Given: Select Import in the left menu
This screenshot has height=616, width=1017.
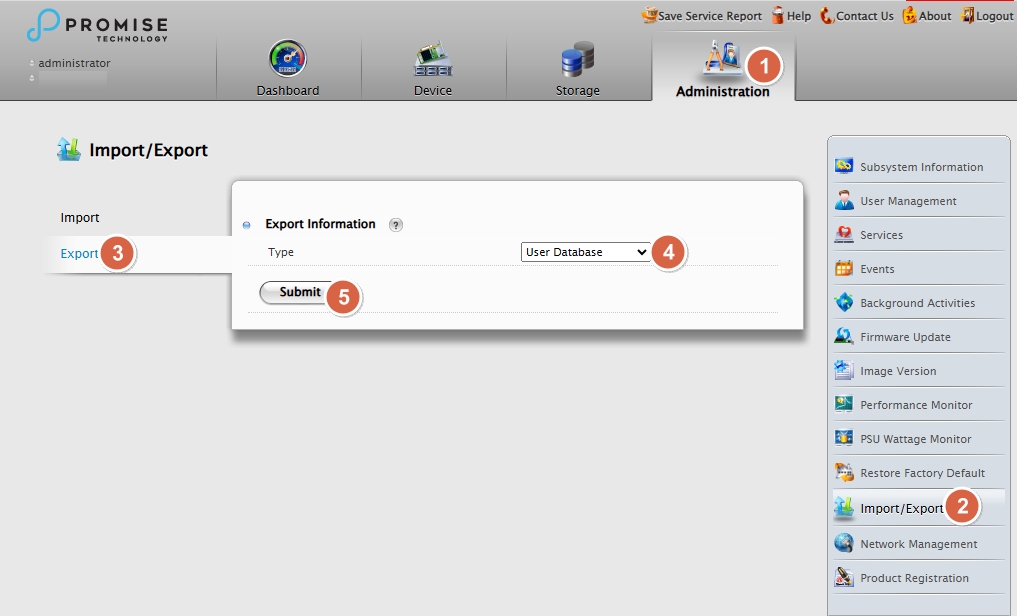Looking at the screenshot, I should 80,218.
